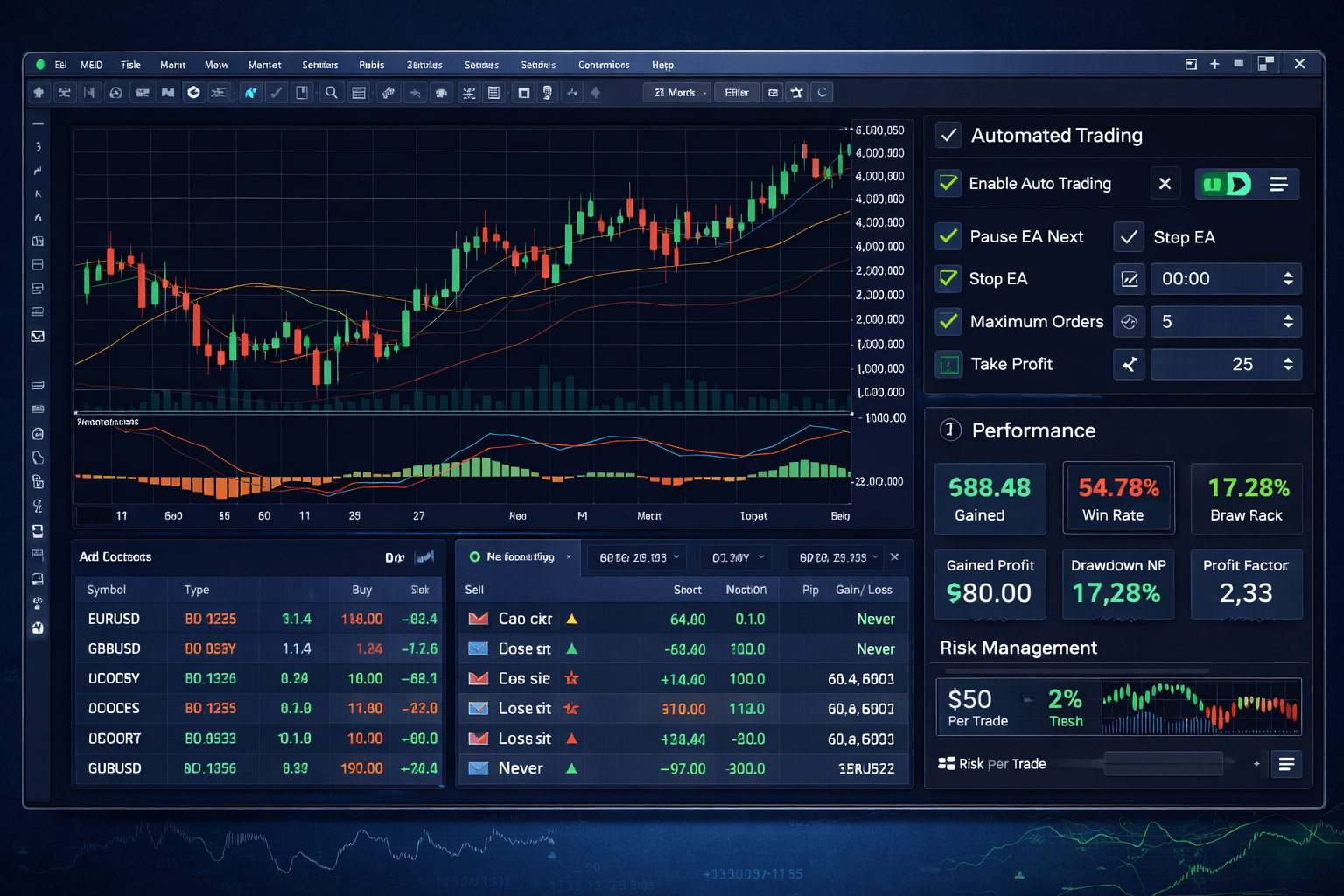
Task: Click the refresh icon right of Filter
Action: [822, 93]
